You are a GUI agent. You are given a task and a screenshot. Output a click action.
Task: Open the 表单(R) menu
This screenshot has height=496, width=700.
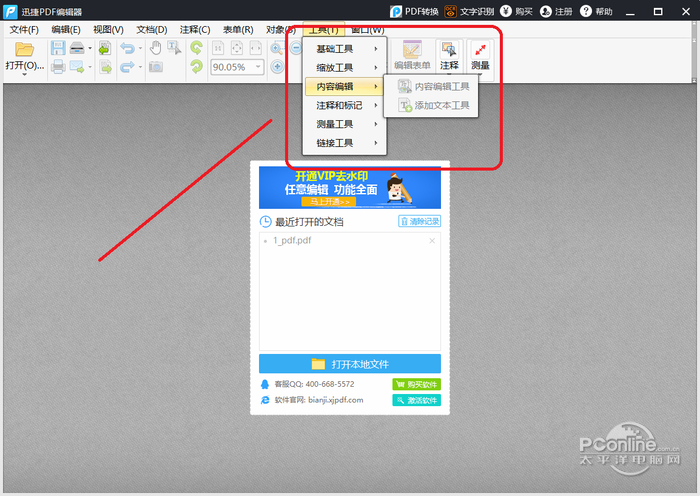click(x=238, y=29)
